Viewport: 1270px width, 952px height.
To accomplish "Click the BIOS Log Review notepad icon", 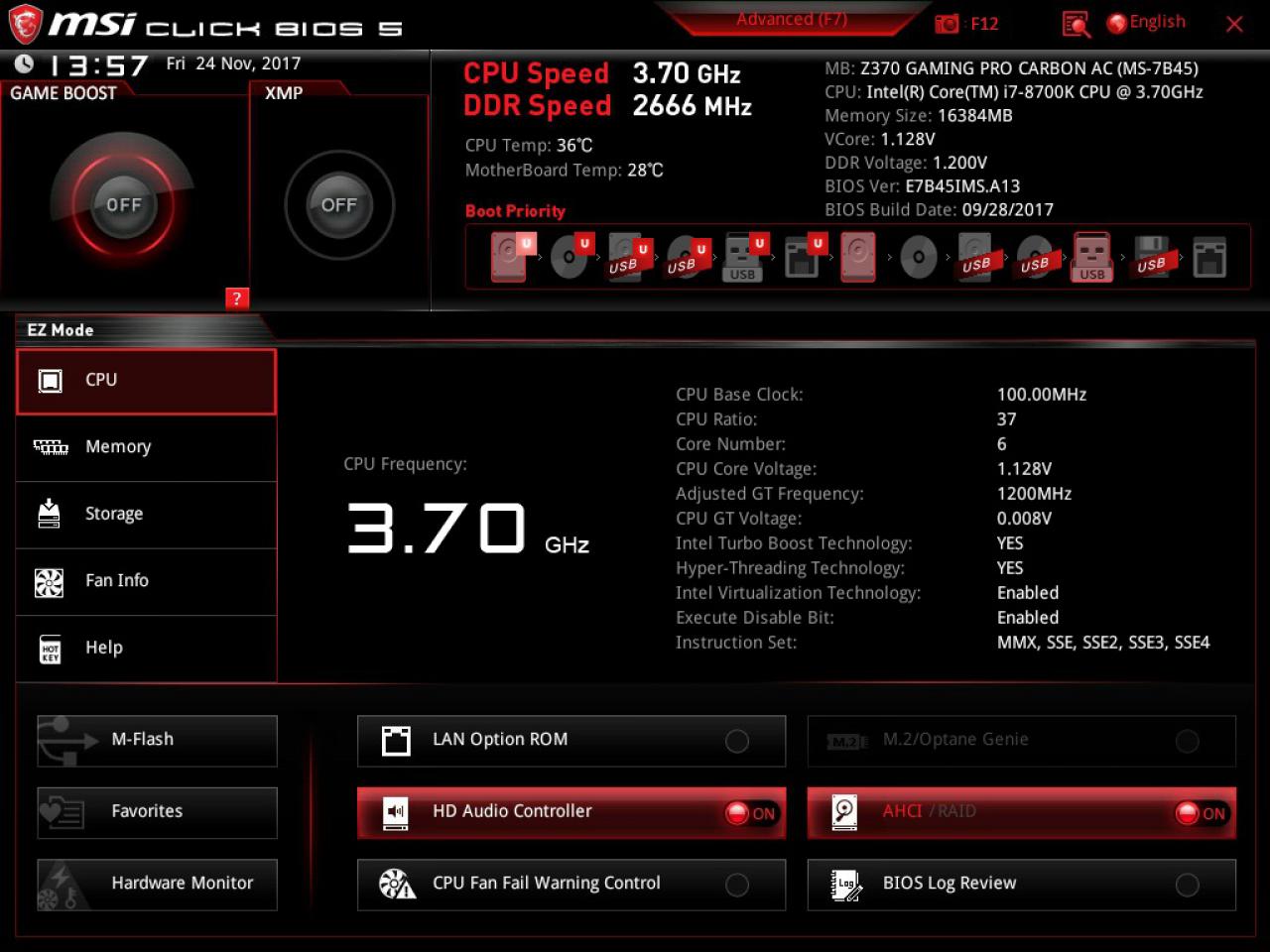I will coord(846,885).
